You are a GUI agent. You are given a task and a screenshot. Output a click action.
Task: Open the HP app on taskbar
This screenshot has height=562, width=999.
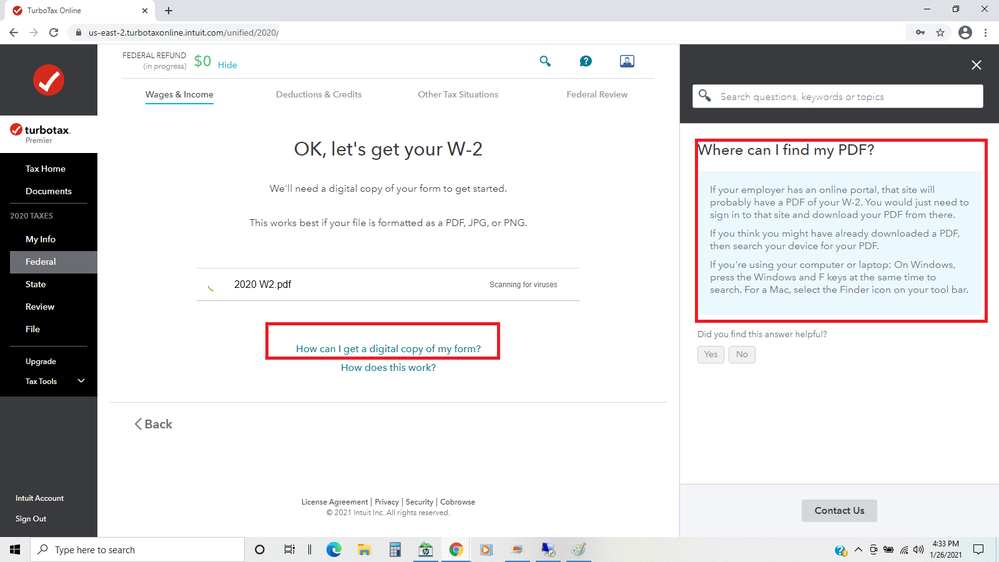point(426,549)
